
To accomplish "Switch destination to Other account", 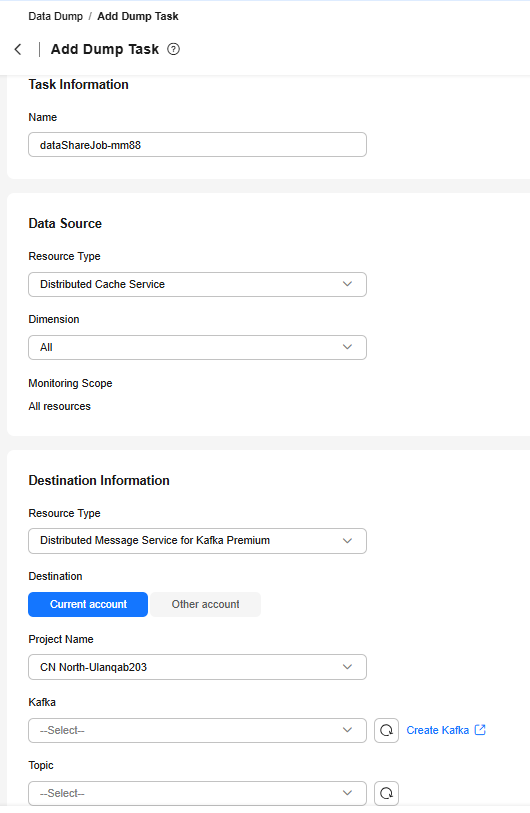I will pyautogui.click(x=205, y=604).
